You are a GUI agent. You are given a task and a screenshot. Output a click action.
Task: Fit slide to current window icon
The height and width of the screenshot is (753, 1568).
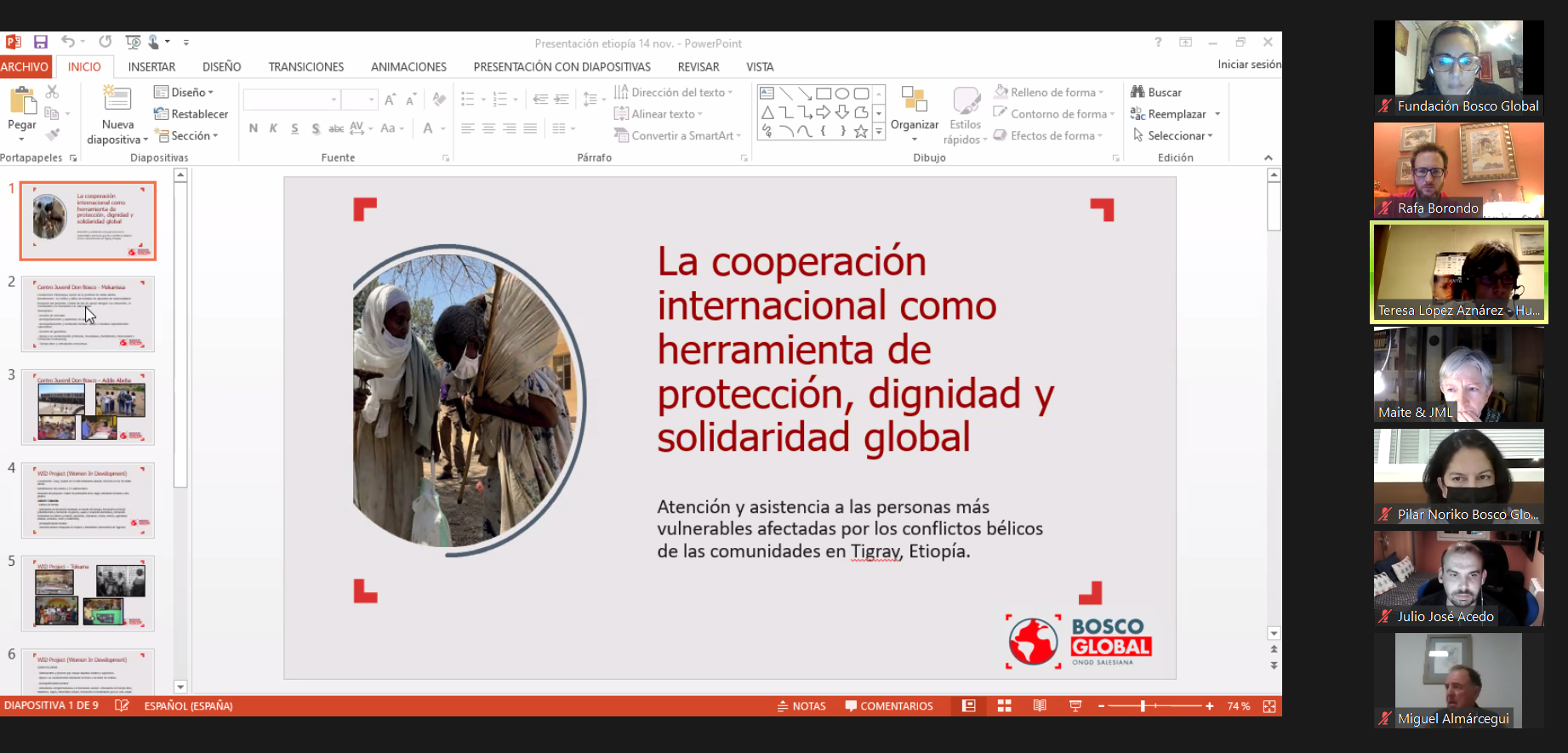point(1269,706)
